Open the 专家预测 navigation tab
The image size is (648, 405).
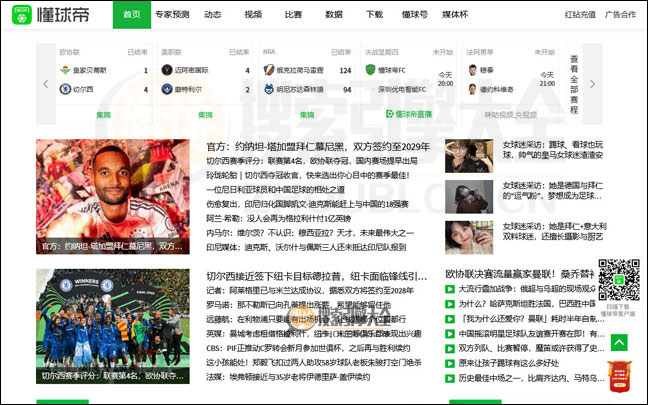[x=172, y=14]
